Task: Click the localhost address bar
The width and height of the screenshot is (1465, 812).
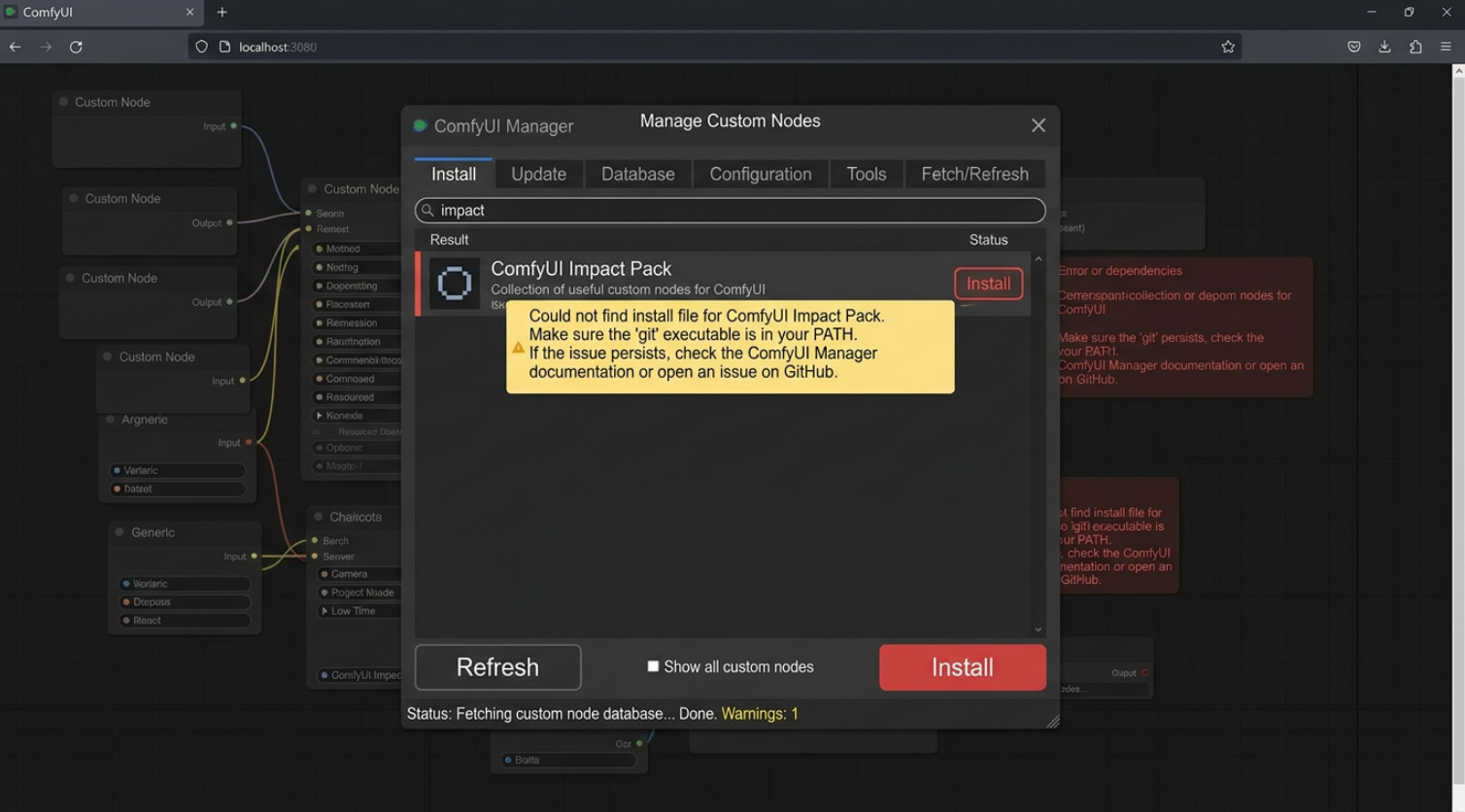Action: tap(714, 47)
